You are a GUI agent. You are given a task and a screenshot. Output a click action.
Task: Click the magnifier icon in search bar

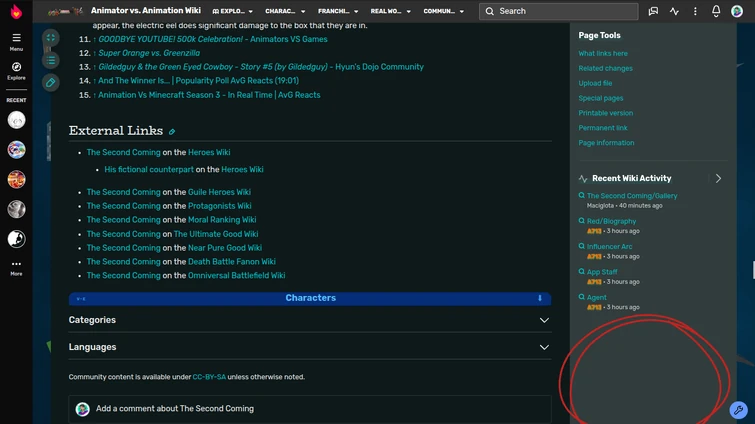pyautogui.click(x=490, y=11)
